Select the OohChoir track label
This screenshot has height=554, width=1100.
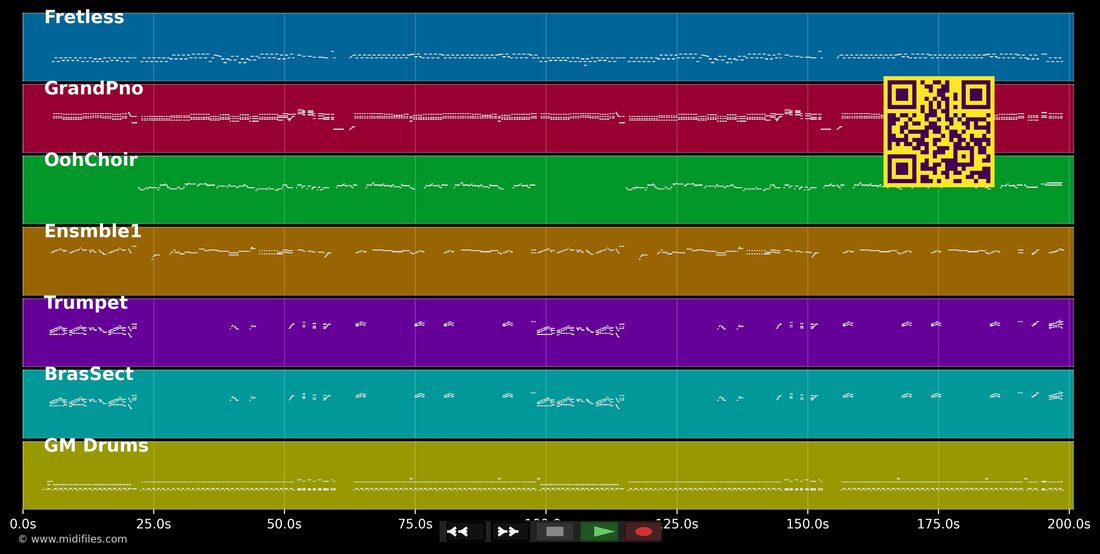90,160
